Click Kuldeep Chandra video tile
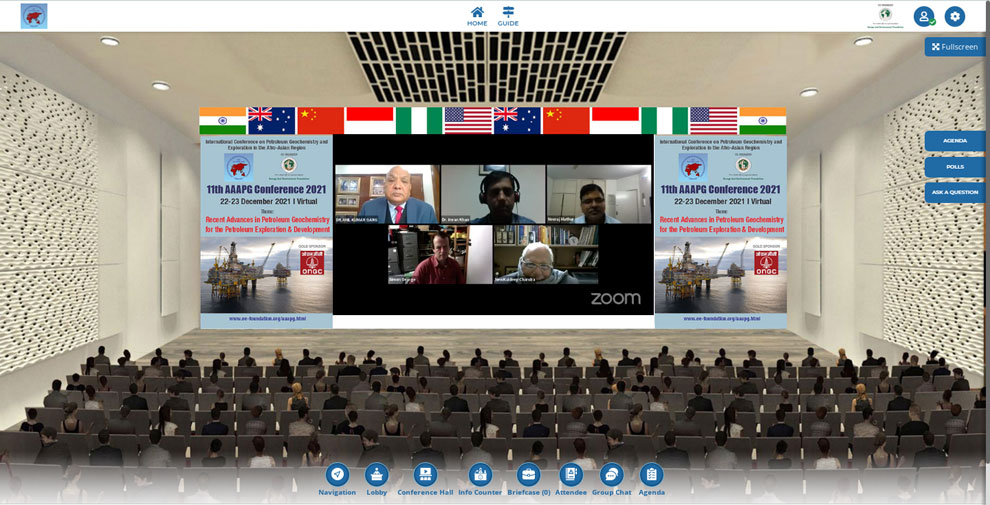The width and height of the screenshot is (990, 505). click(546, 254)
